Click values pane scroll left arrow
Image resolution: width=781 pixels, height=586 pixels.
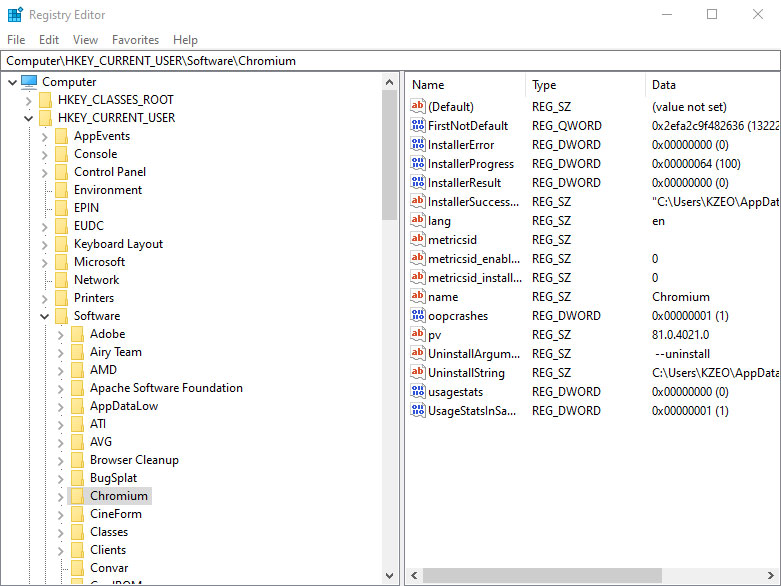click(414, 576)
